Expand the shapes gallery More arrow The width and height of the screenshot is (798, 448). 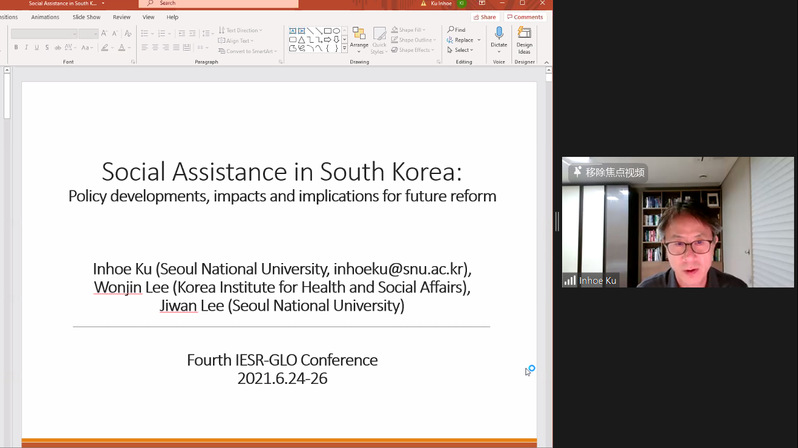[342, 48]
